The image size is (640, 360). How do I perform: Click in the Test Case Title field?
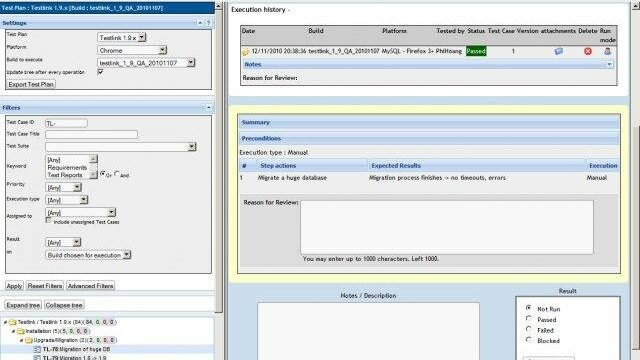91,134
